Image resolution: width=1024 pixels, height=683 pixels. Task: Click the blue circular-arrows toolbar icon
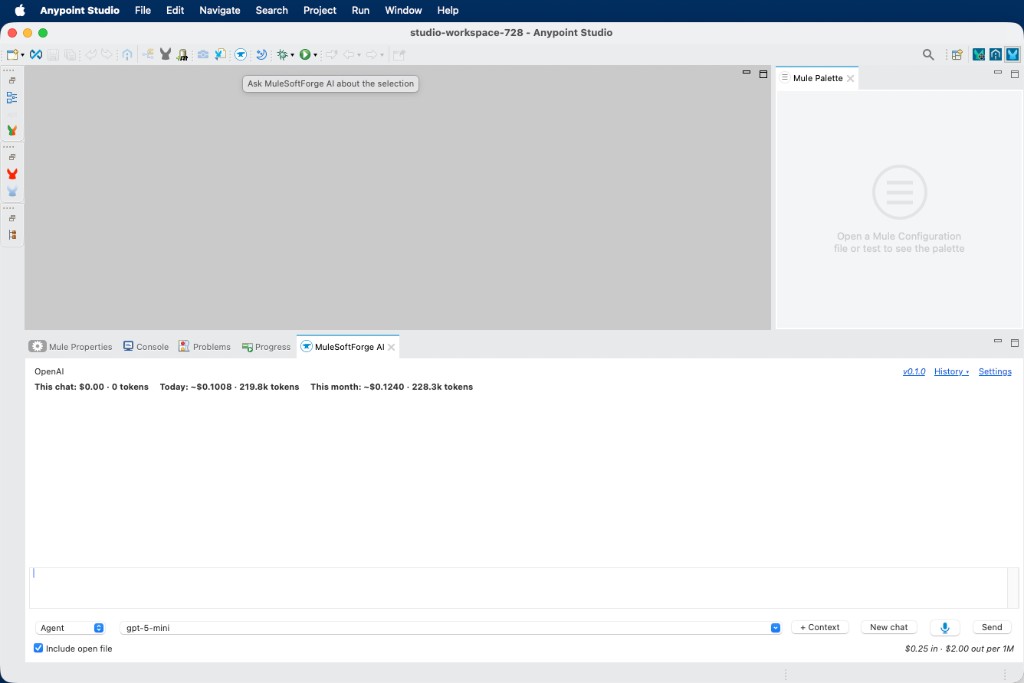(261, 55)
